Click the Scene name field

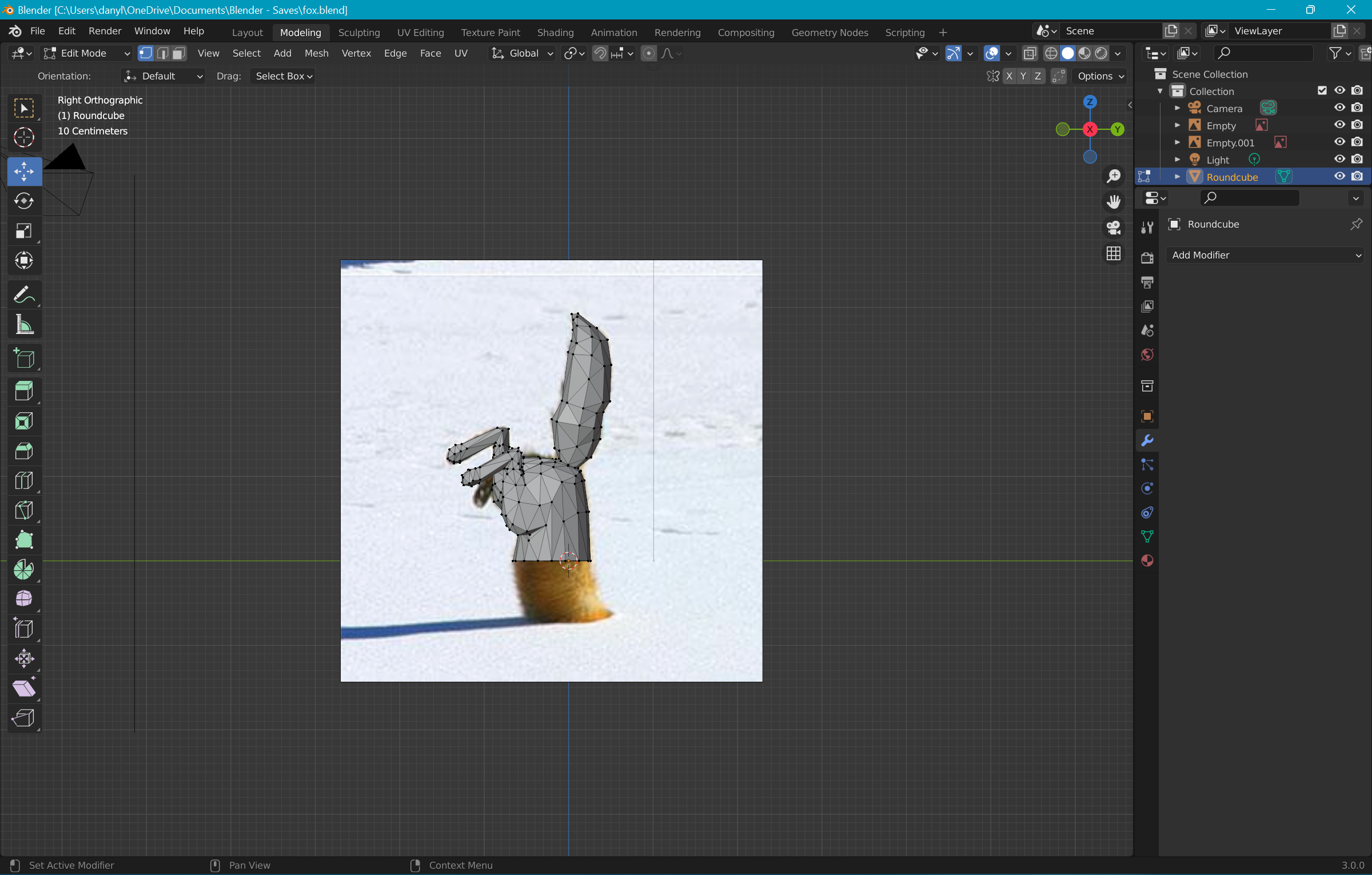1111,31
